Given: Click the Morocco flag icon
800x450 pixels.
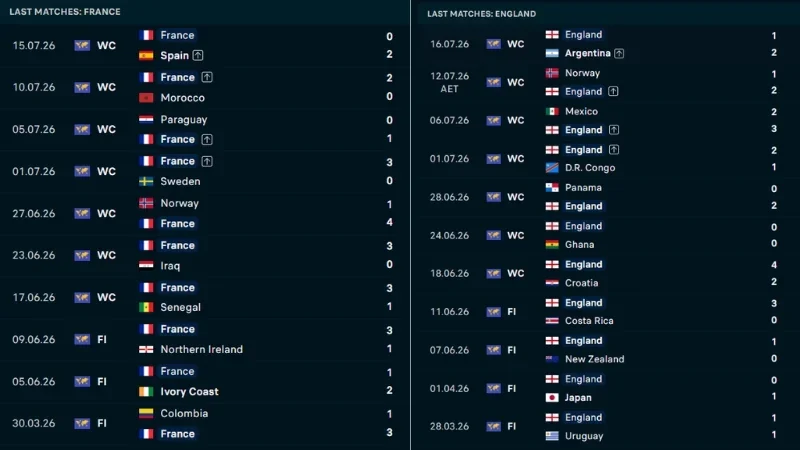Looking at the screenshot, I should 146,97.
